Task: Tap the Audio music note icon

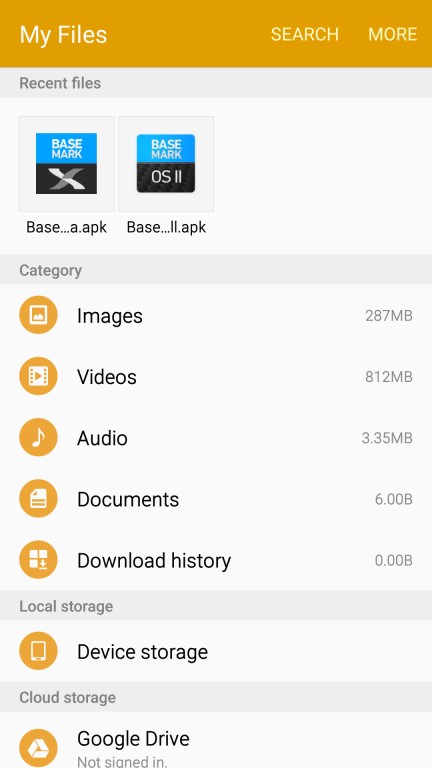Action: point(38,437)
